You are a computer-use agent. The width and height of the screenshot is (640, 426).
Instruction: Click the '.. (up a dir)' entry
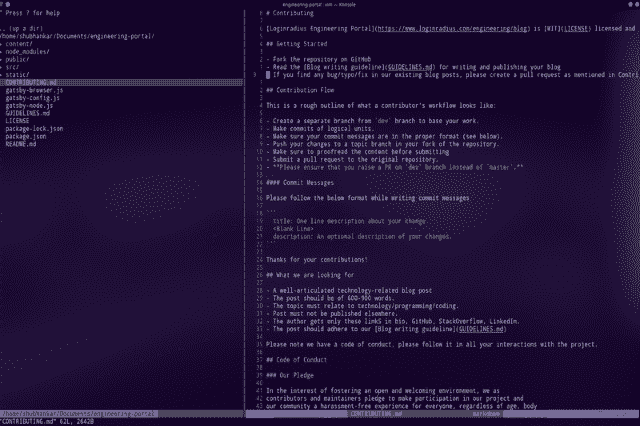pyautogui.click(x=22, y=29)
